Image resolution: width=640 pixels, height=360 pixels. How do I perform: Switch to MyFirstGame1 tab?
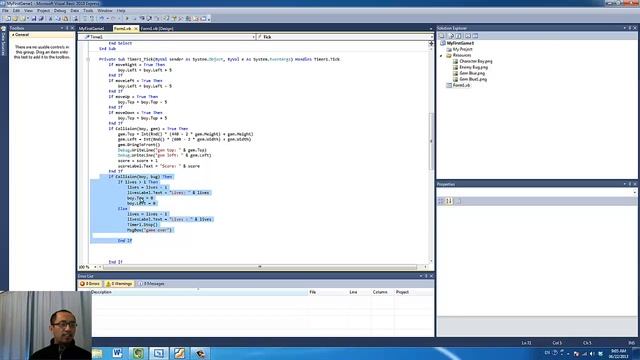[91, 29]
